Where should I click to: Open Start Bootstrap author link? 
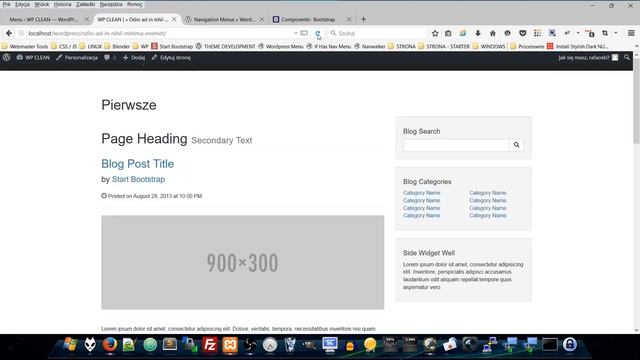[x=138, y=179]
